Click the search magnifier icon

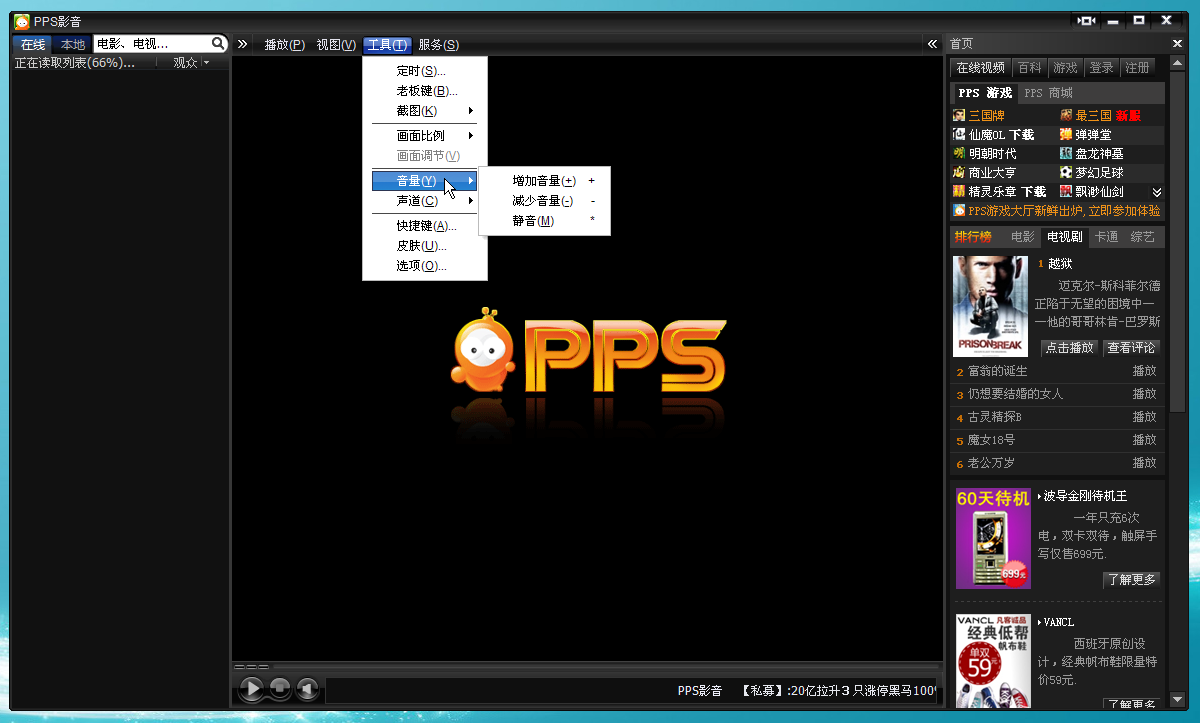click(218, 44)
